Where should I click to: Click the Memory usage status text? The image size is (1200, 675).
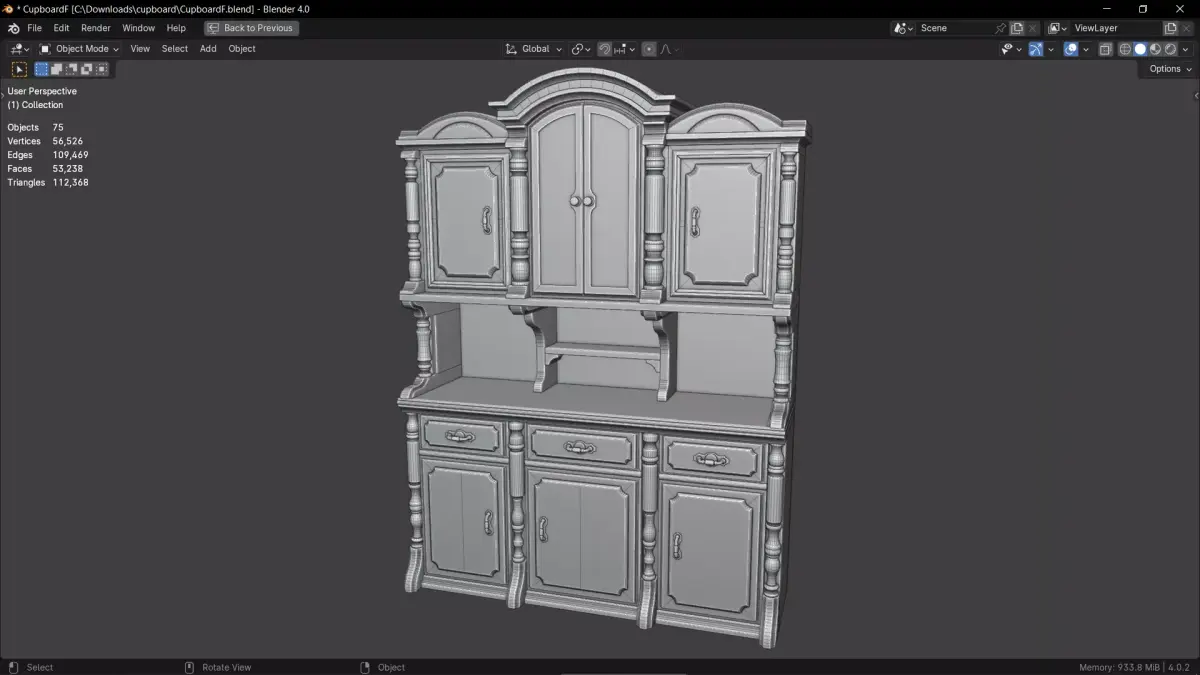pyautogui.click(x=1119, y=667)
